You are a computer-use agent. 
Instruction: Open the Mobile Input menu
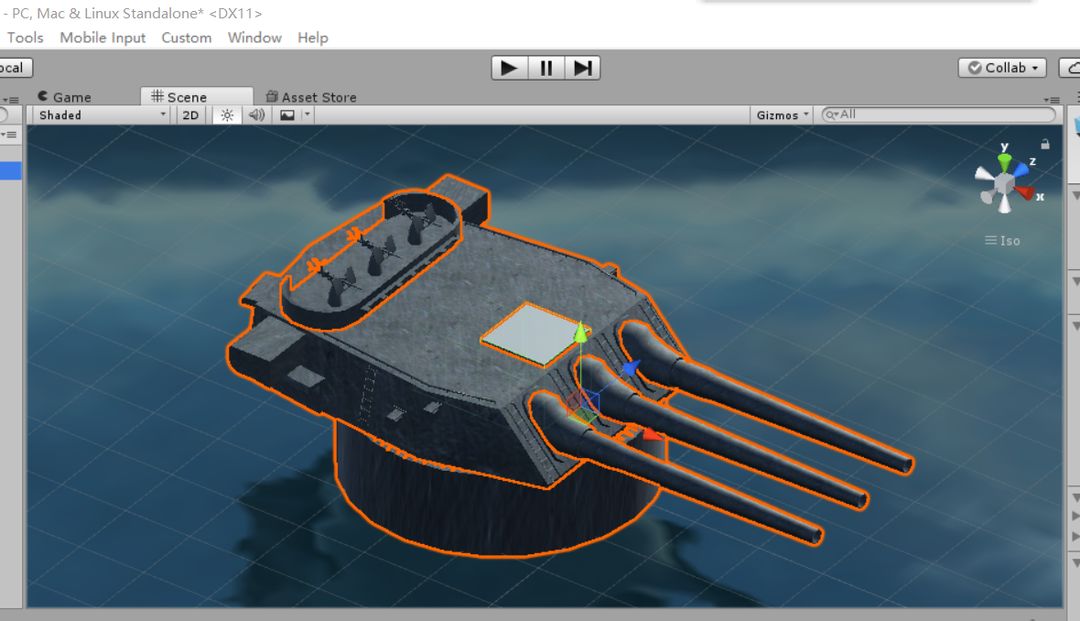point(103,38)
